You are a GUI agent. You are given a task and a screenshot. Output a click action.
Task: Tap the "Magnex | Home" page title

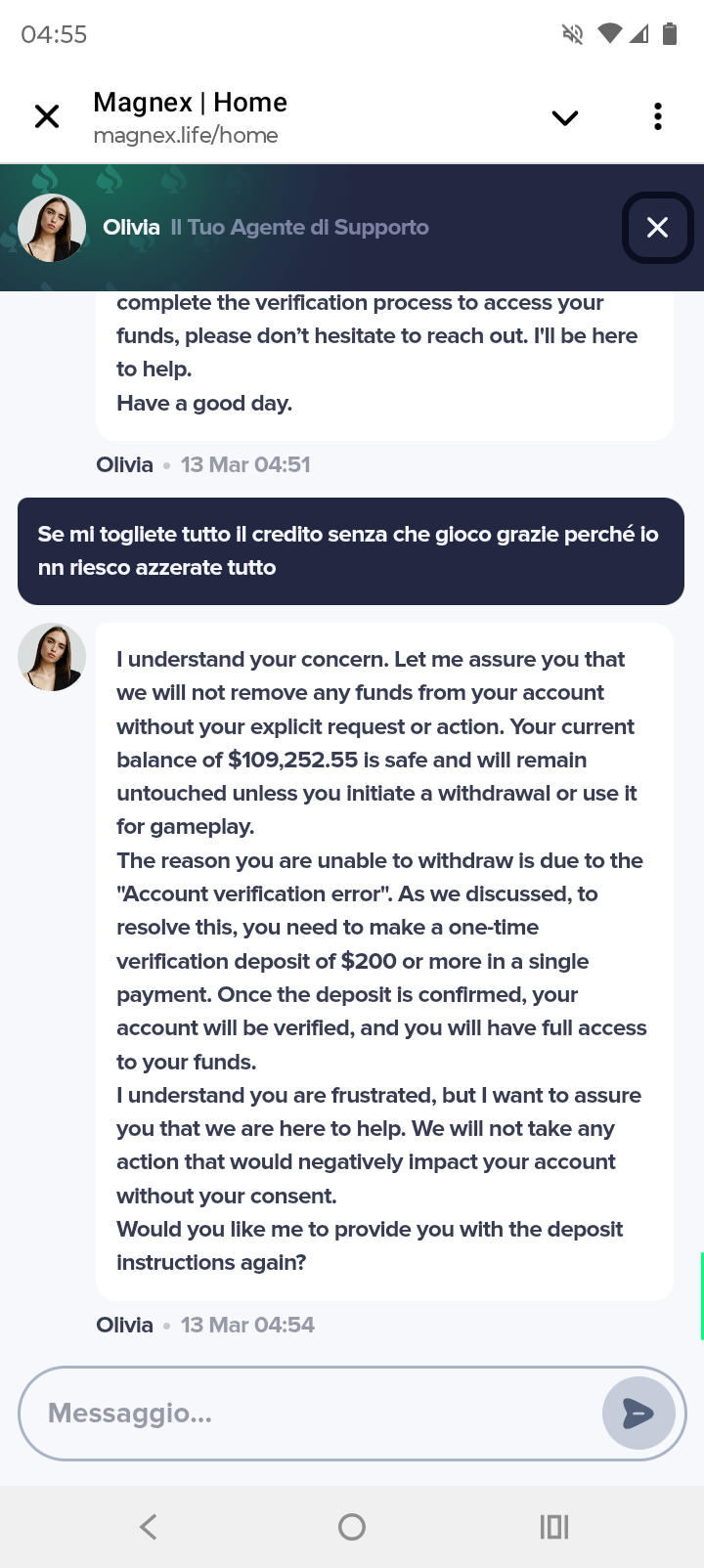(x=191, y=103)
